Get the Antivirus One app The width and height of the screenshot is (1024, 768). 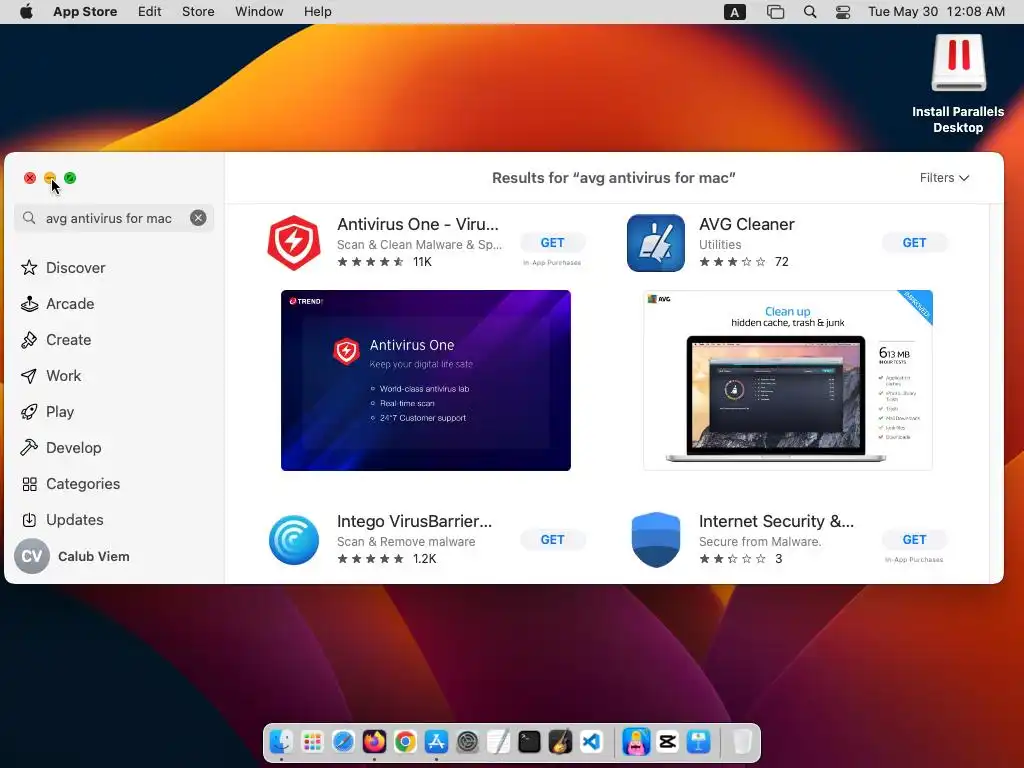pyautogui.click(x=552, y=242)
